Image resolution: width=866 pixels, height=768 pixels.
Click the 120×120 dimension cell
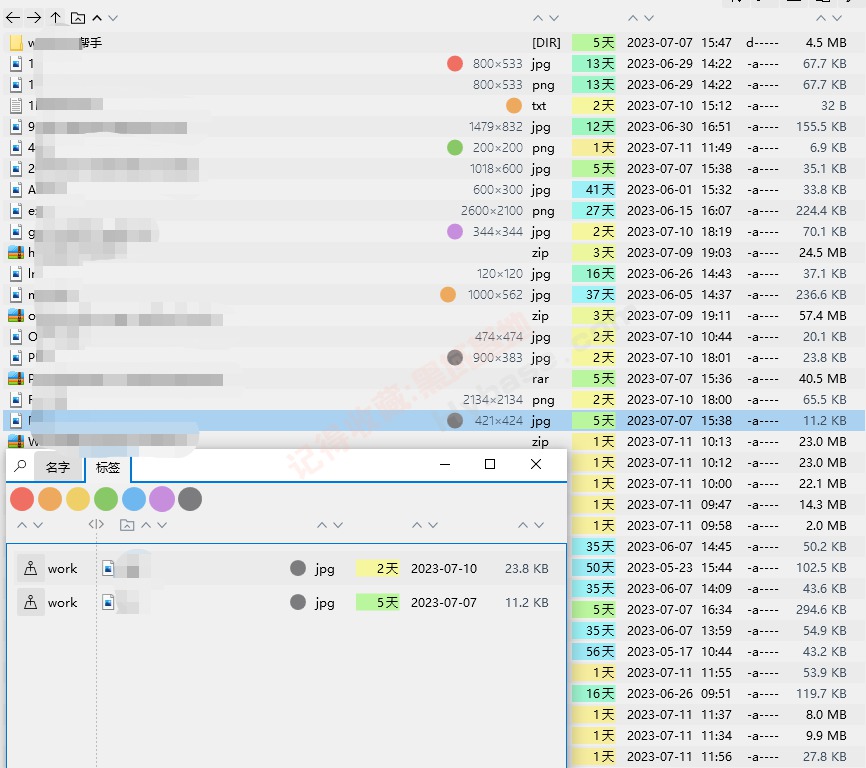tap(500, 273)
